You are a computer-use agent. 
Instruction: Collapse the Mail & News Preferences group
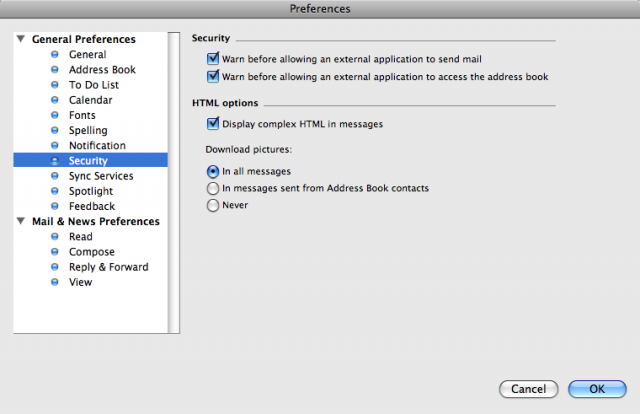point(21,221)
